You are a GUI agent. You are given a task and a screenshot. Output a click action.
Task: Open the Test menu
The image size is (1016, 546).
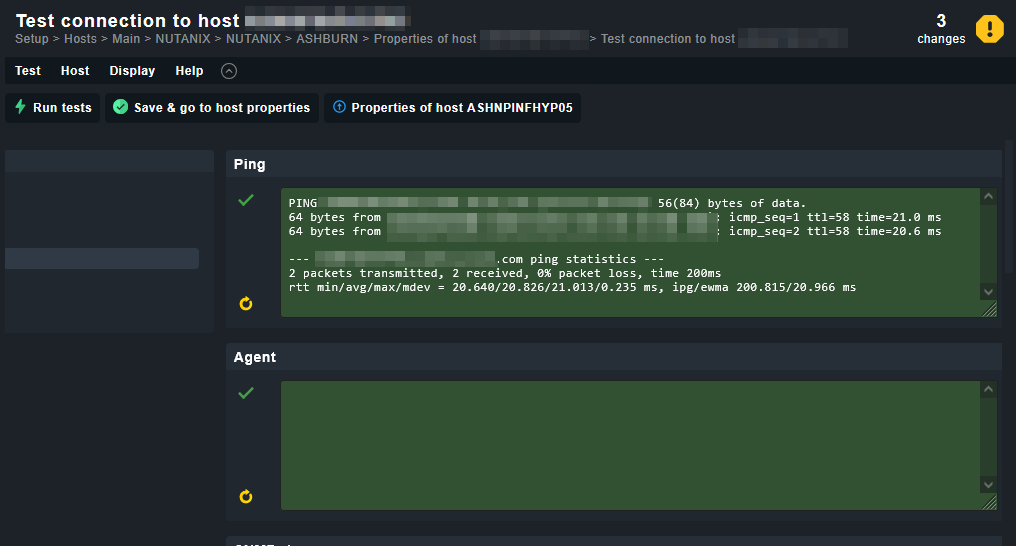(28, 71)
